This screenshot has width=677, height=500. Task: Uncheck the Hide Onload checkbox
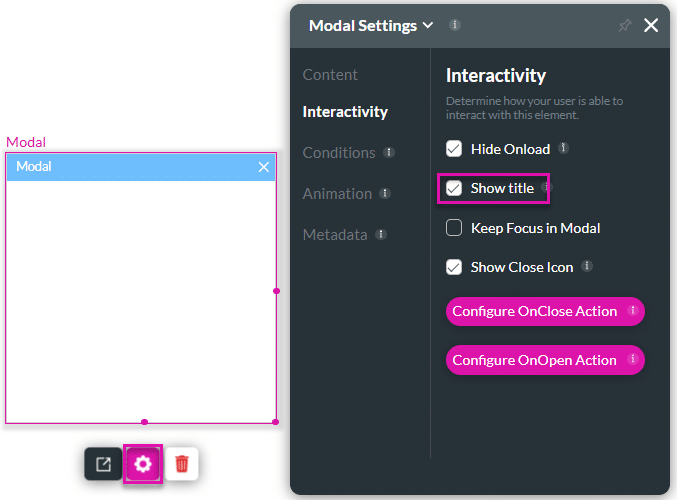click(x=454, y=149)
